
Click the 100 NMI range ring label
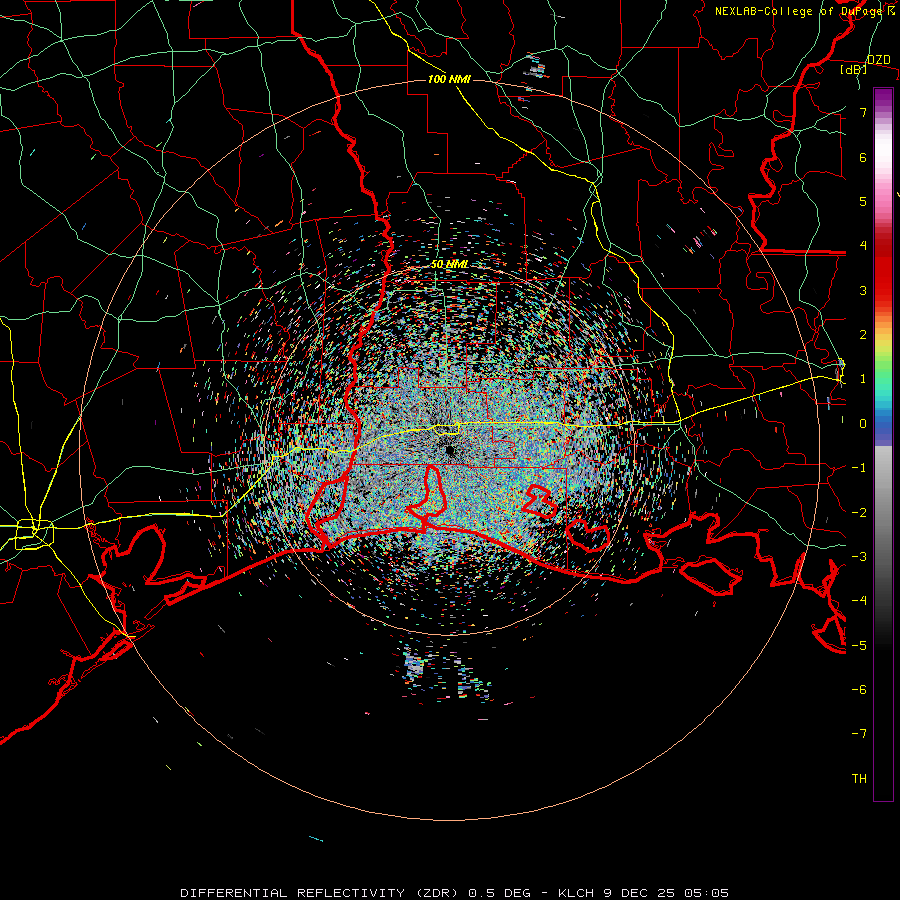click(x=449, y=79)
